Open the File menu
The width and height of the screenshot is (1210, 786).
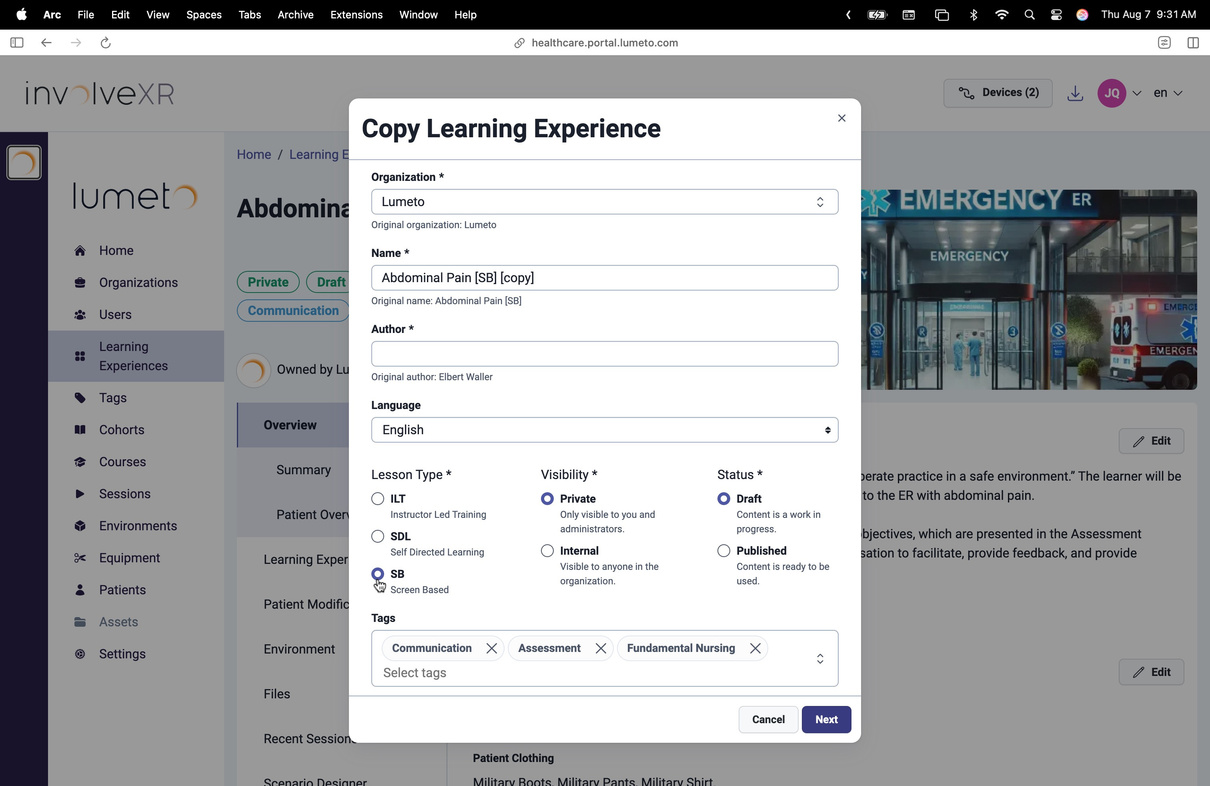click(86, 15)
